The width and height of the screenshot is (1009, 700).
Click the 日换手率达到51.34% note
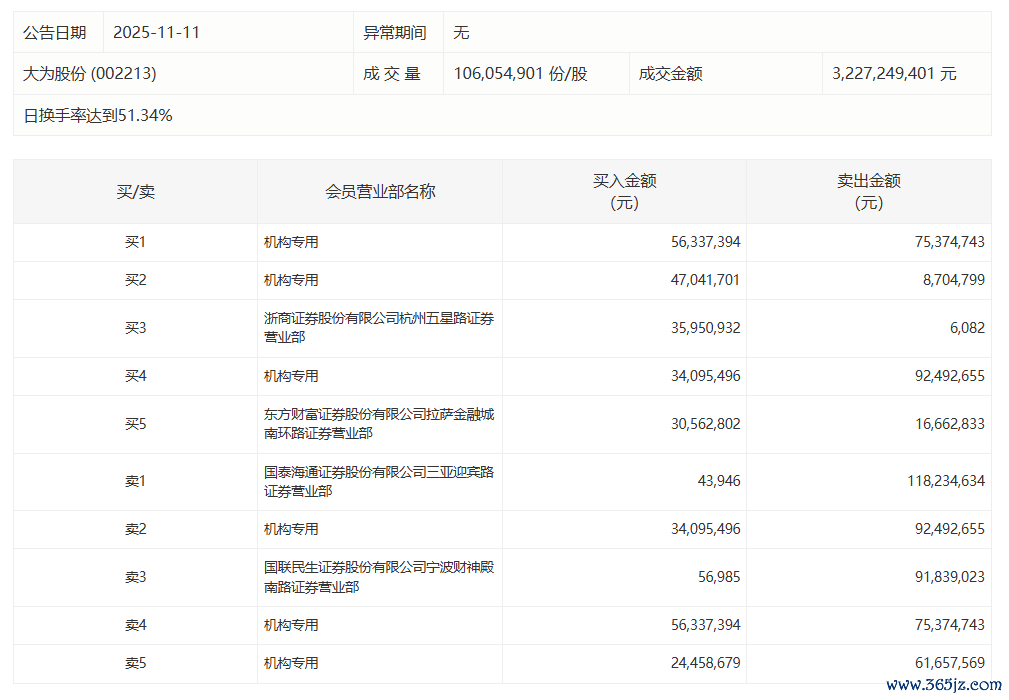tap(98, 115)
